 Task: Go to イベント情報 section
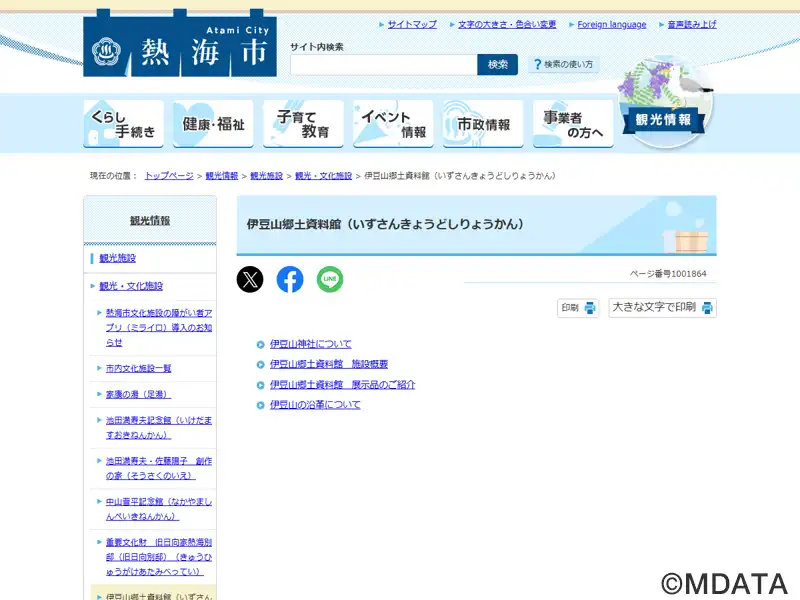393,124
